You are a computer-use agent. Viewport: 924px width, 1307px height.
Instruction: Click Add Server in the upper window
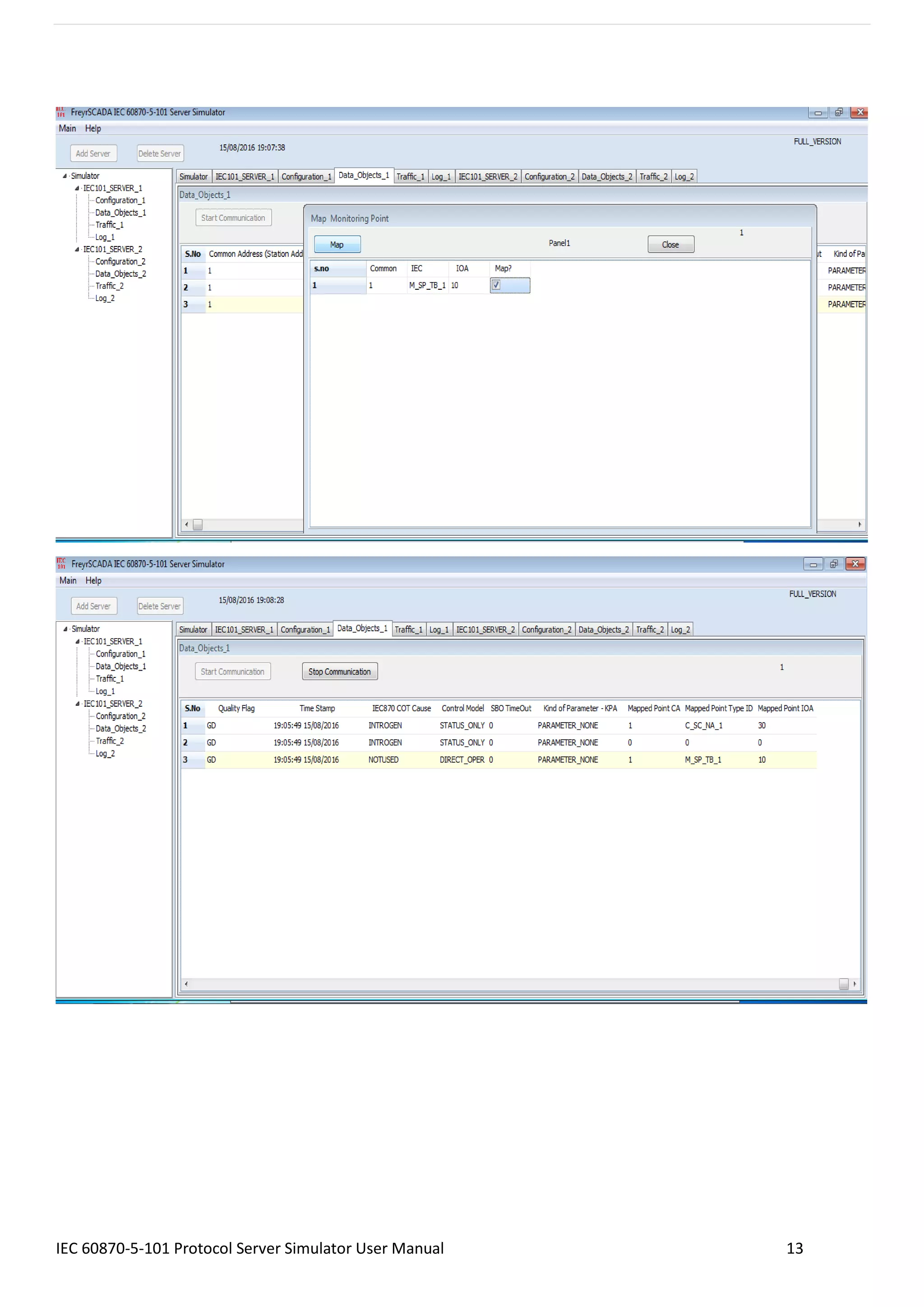tap(93, 154)
